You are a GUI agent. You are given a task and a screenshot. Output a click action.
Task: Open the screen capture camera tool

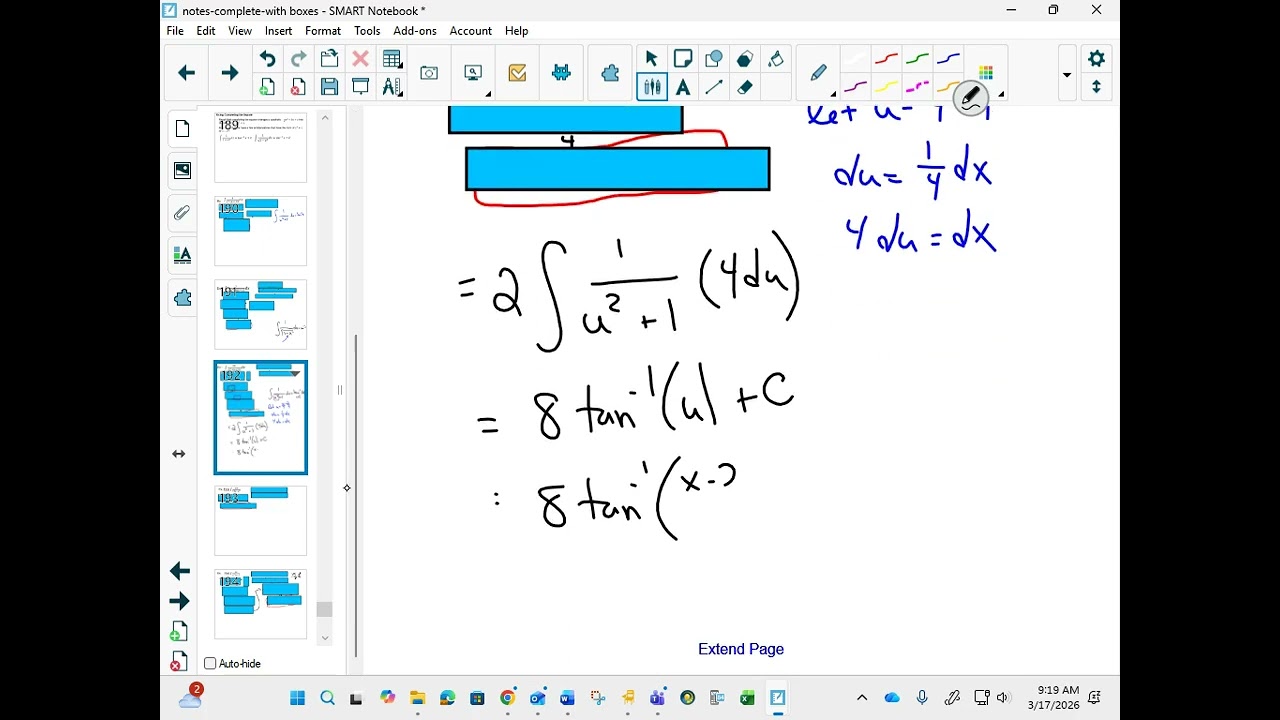[x=429, y=73]
